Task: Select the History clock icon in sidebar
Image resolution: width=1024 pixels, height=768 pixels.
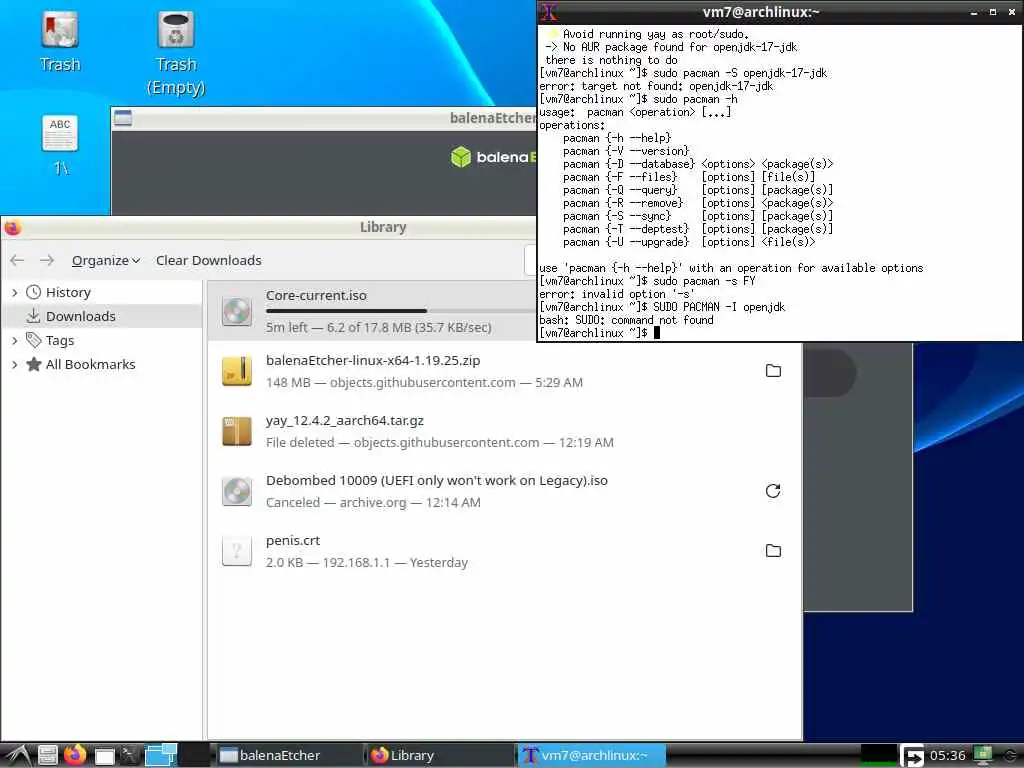Action: pyautogui.click(x=33, y=292)
